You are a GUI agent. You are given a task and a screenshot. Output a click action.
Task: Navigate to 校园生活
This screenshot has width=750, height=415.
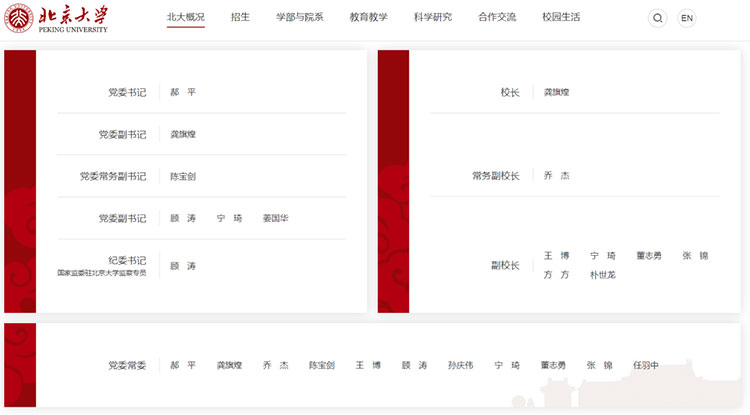pos(561,18)
